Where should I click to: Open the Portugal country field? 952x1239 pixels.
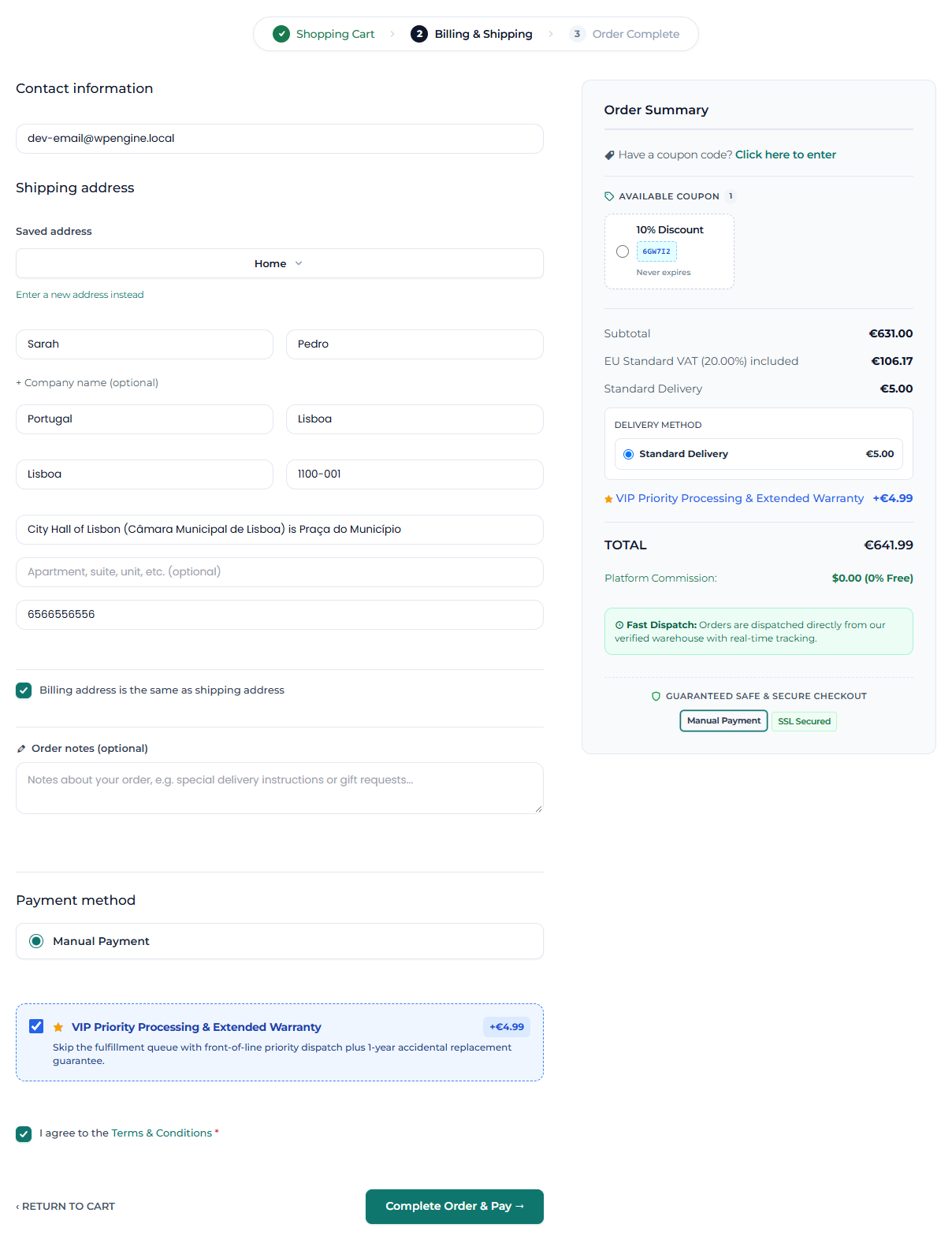click(x=144, y=419)
